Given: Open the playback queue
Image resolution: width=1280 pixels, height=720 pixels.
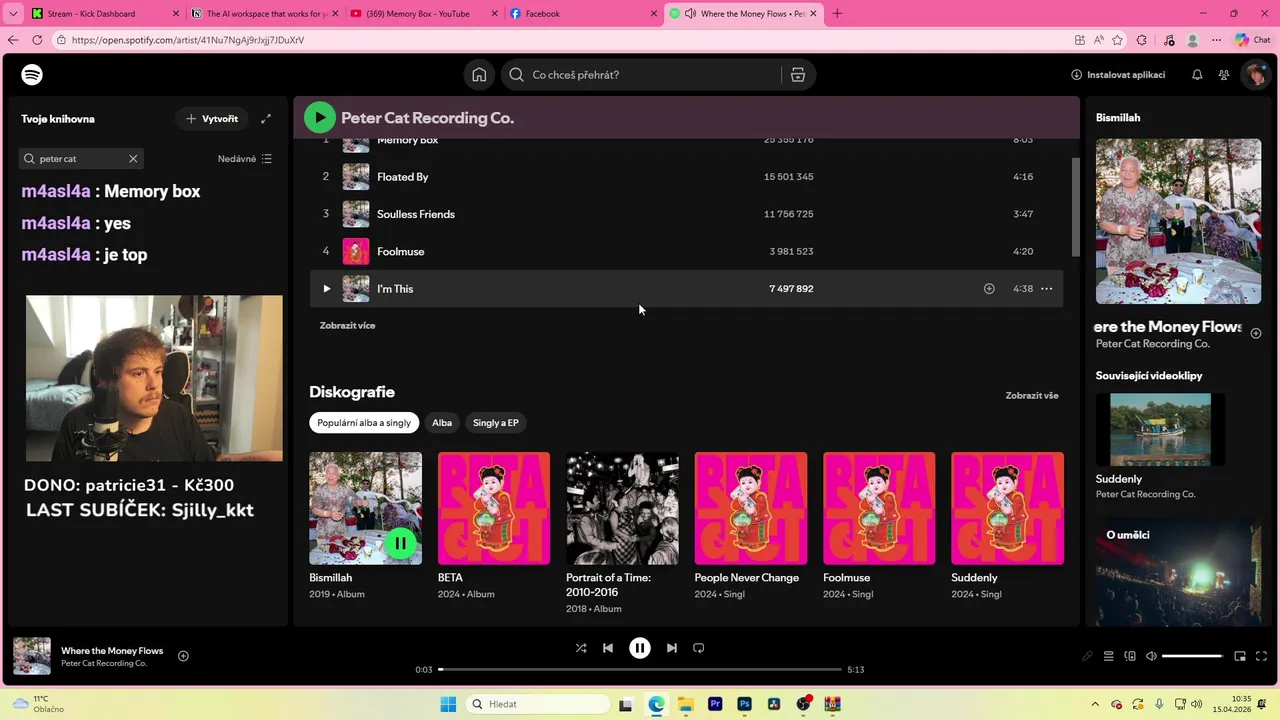Looking at the screenshot, I should (x=1108, y=656).
